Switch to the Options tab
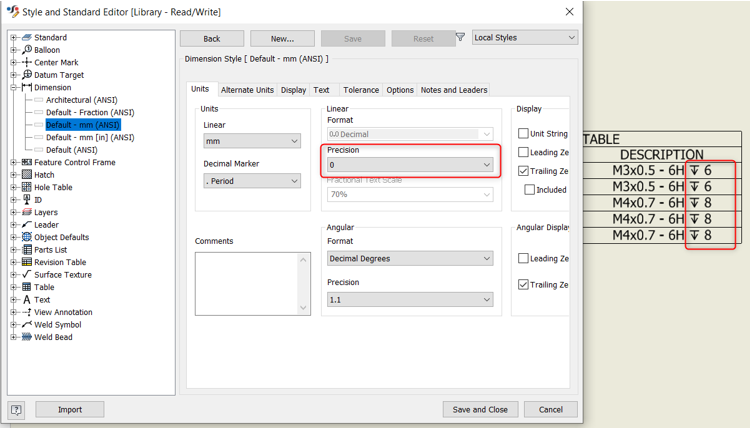 400,90
